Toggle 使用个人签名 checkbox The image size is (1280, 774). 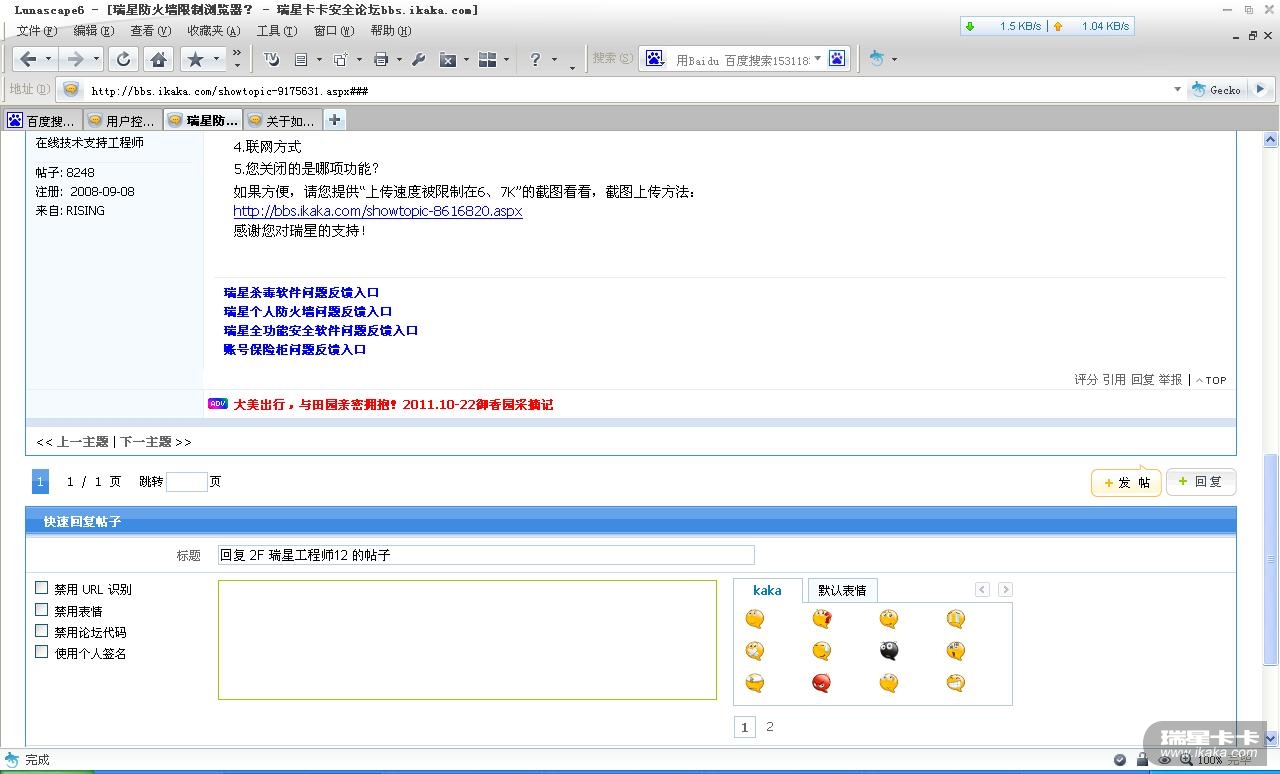click(42, 651)
